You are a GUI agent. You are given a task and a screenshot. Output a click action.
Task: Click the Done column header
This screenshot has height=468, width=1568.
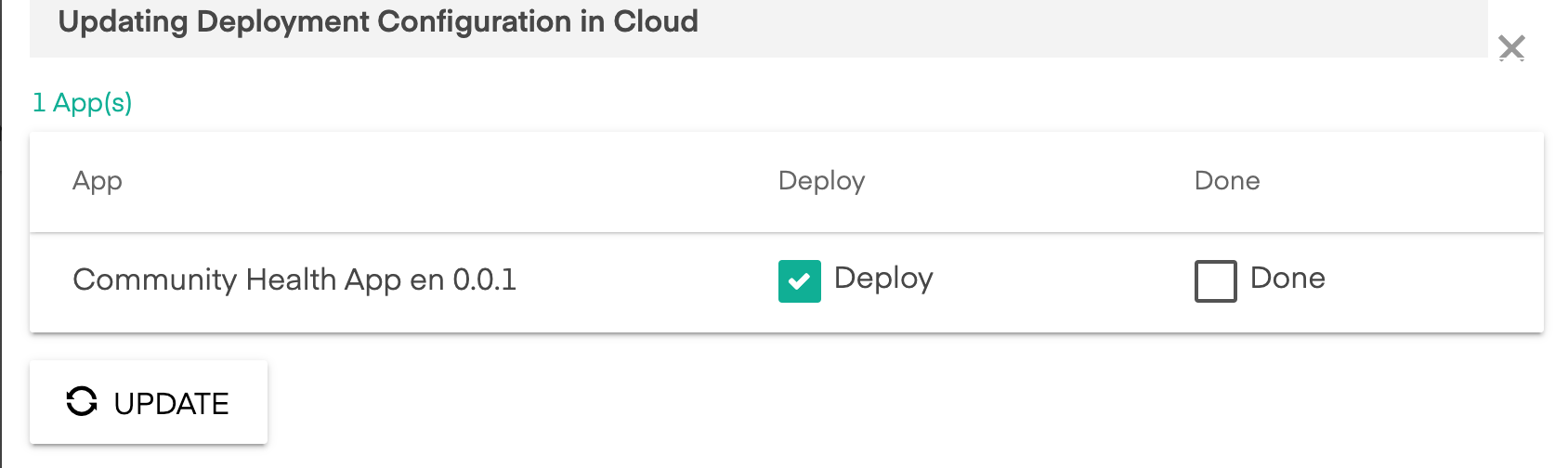point(1226,181)
